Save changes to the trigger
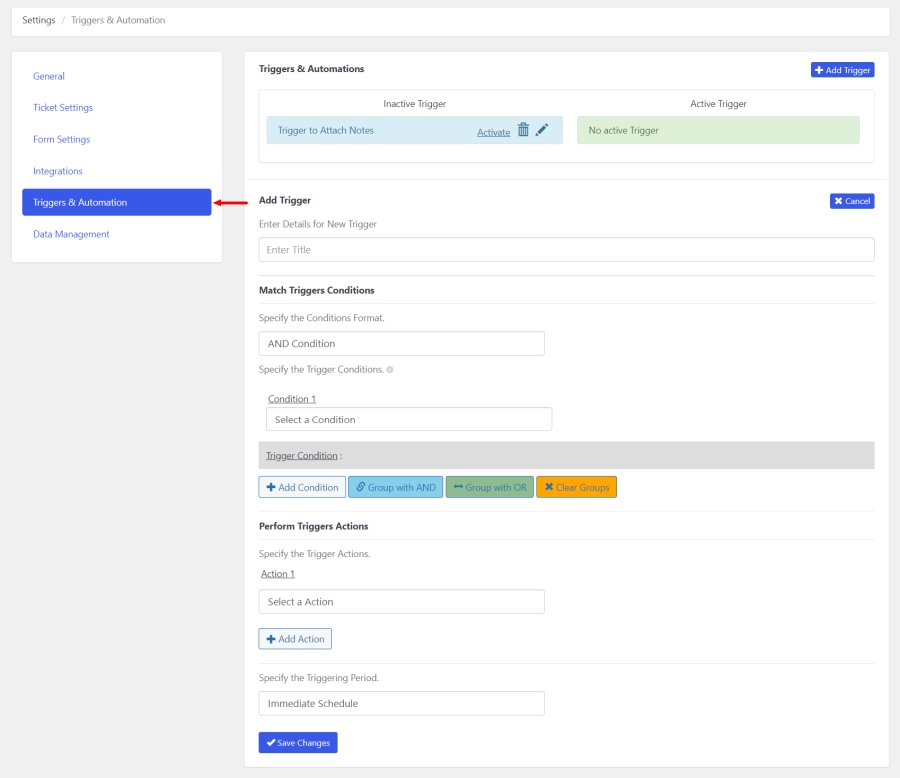Image resolution: width=900 pixels, height=778 pixels. point(298,743)
